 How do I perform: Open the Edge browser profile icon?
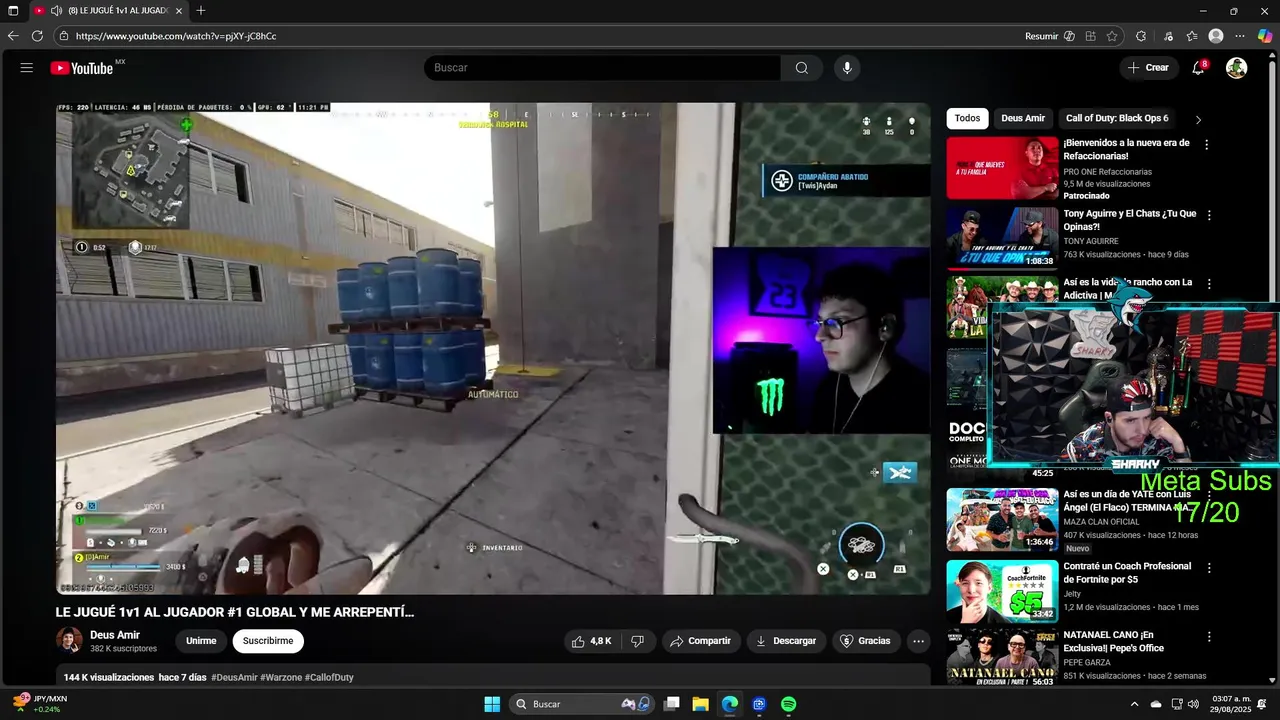click(x=1216, y=36)
